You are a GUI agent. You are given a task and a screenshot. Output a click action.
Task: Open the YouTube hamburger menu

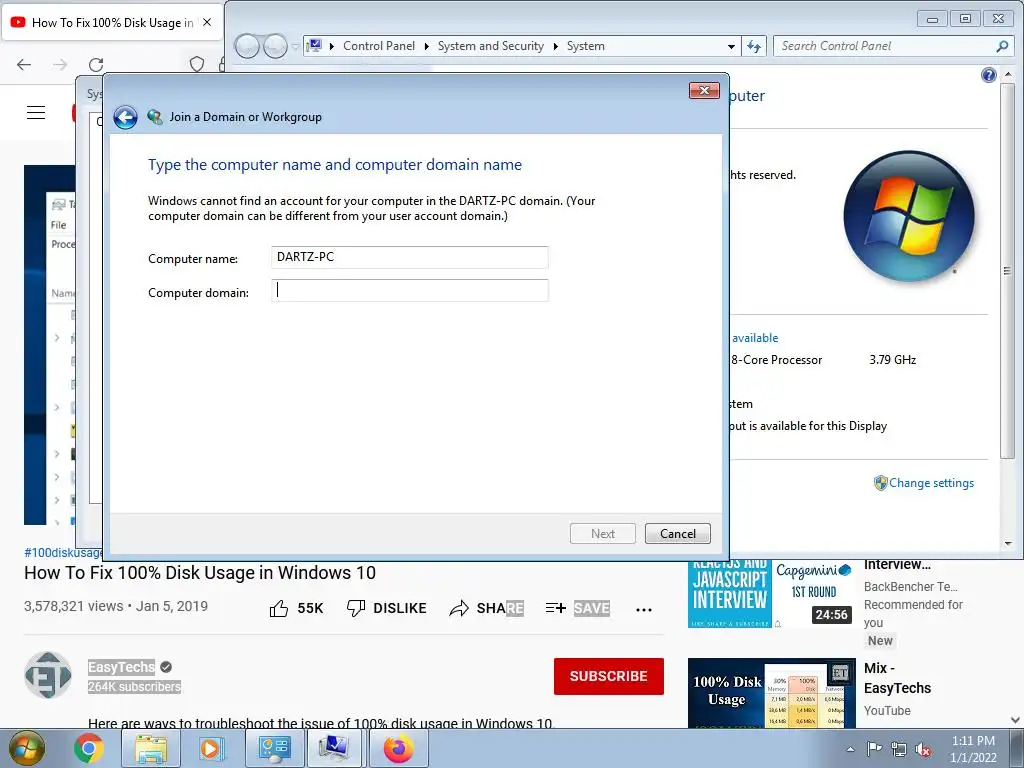pyautogui.click(x=36, y=112)
